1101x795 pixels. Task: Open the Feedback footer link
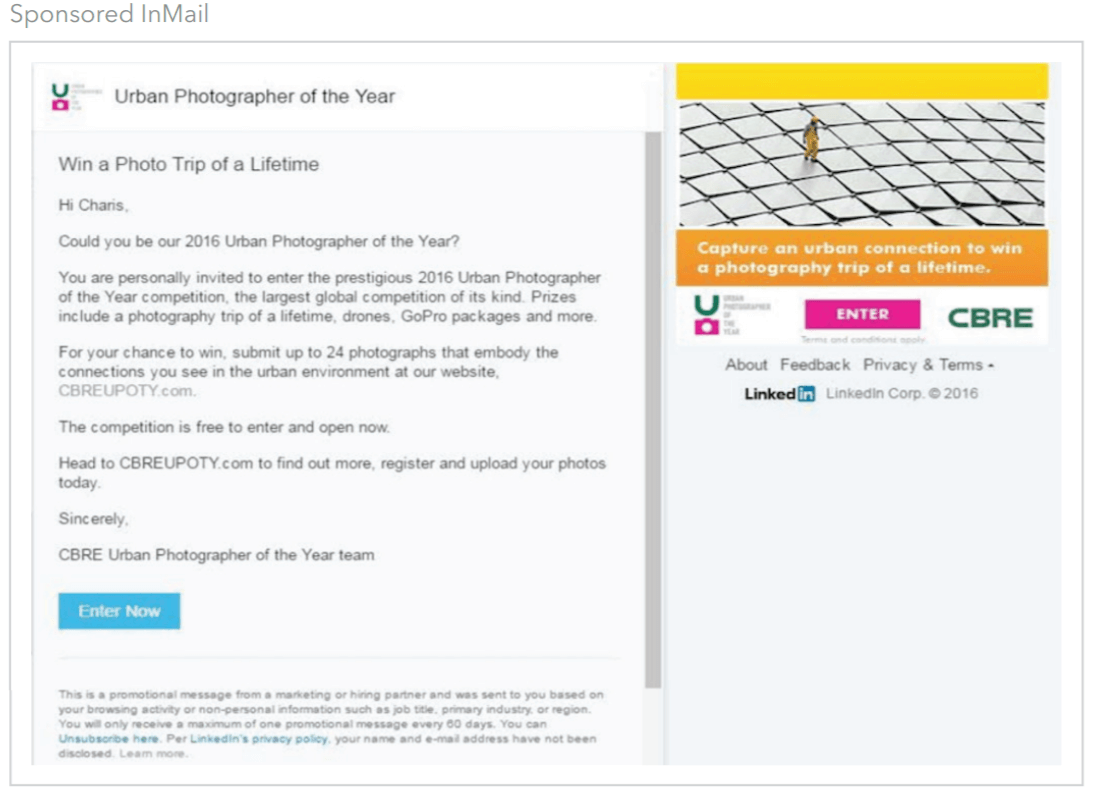pos(815,364)
